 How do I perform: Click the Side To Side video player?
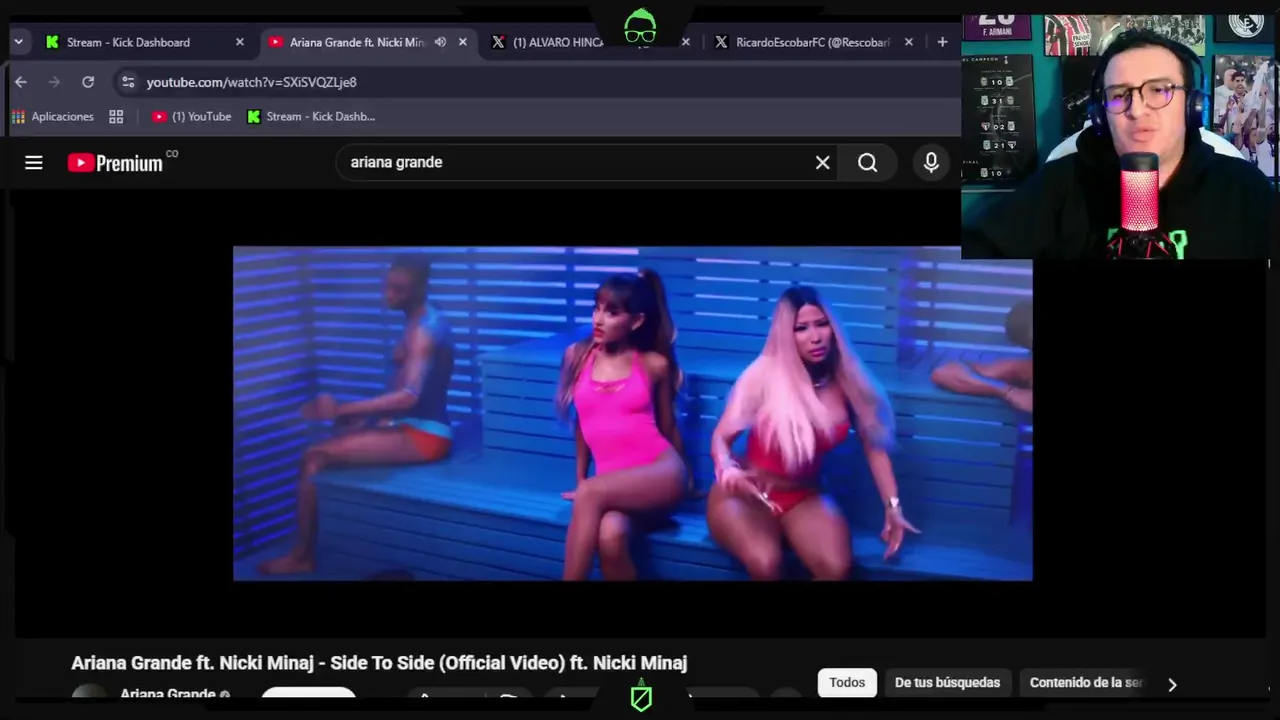pyautogui.click(x=632, y=413)
